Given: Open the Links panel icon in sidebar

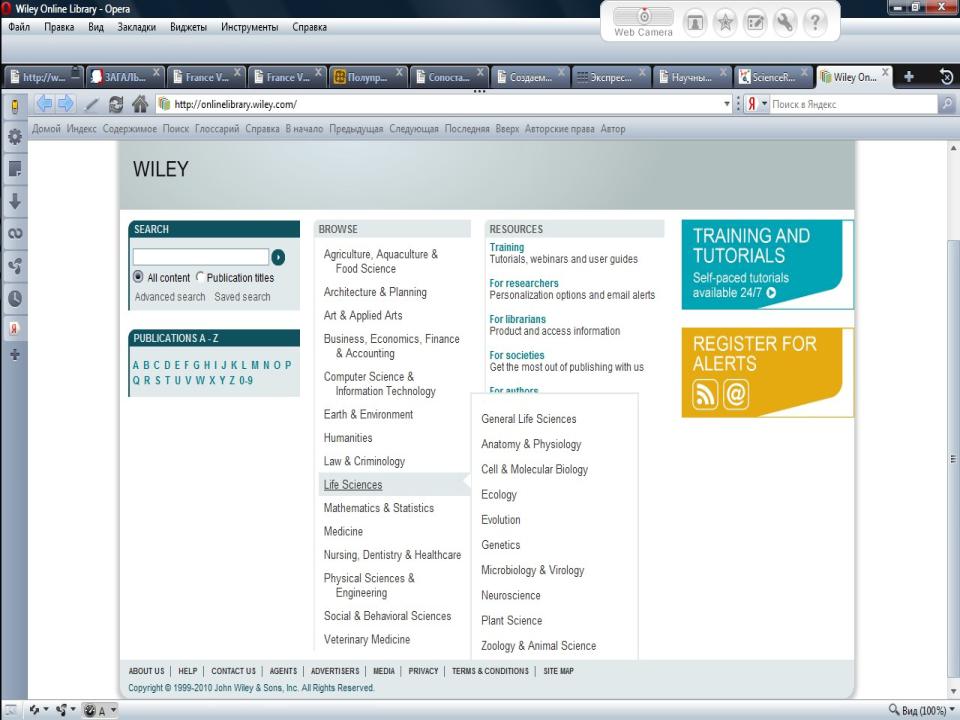Looking at the screenshot, I should tap(15, 233).
